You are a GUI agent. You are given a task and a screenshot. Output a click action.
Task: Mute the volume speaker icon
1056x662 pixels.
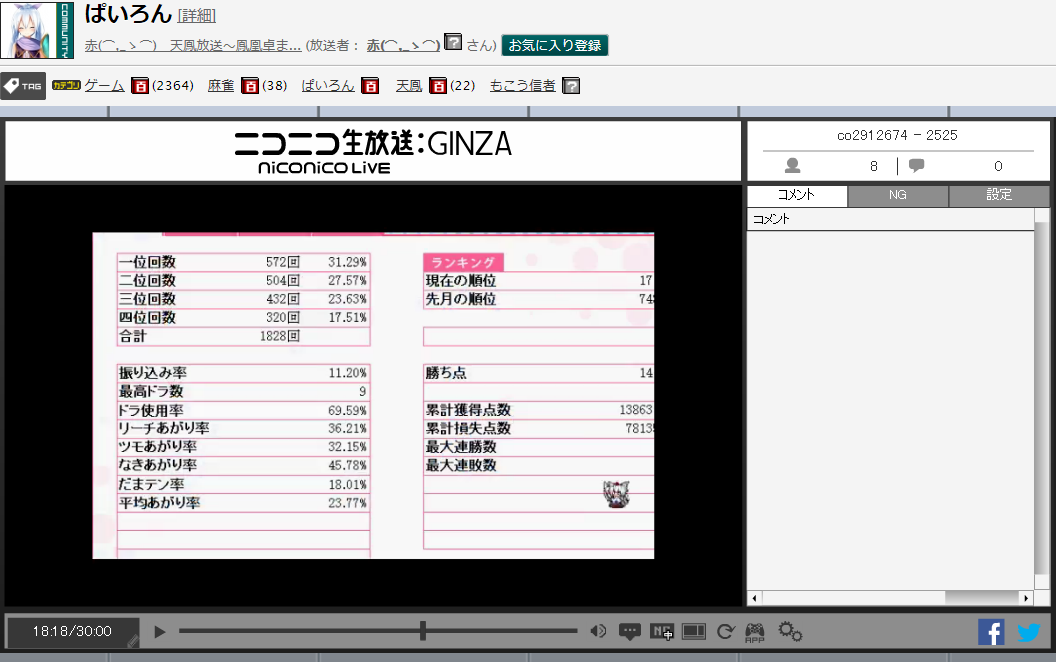[598, 631]
